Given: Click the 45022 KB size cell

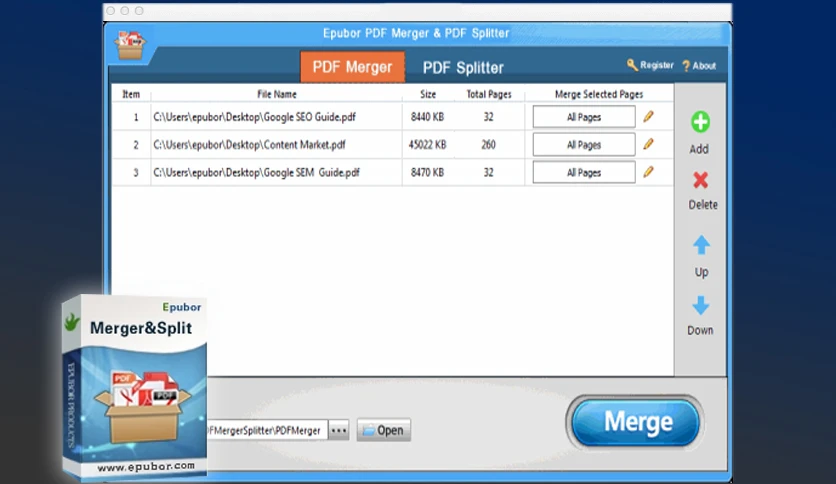Looking at the screenshot, I should 428,144.
